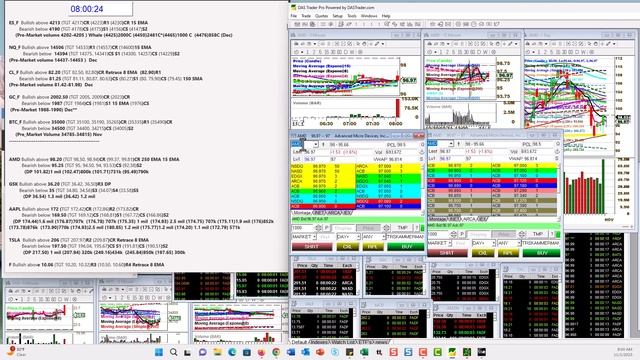Click BUY button in left AMD montage

click(x=407, y=247)
